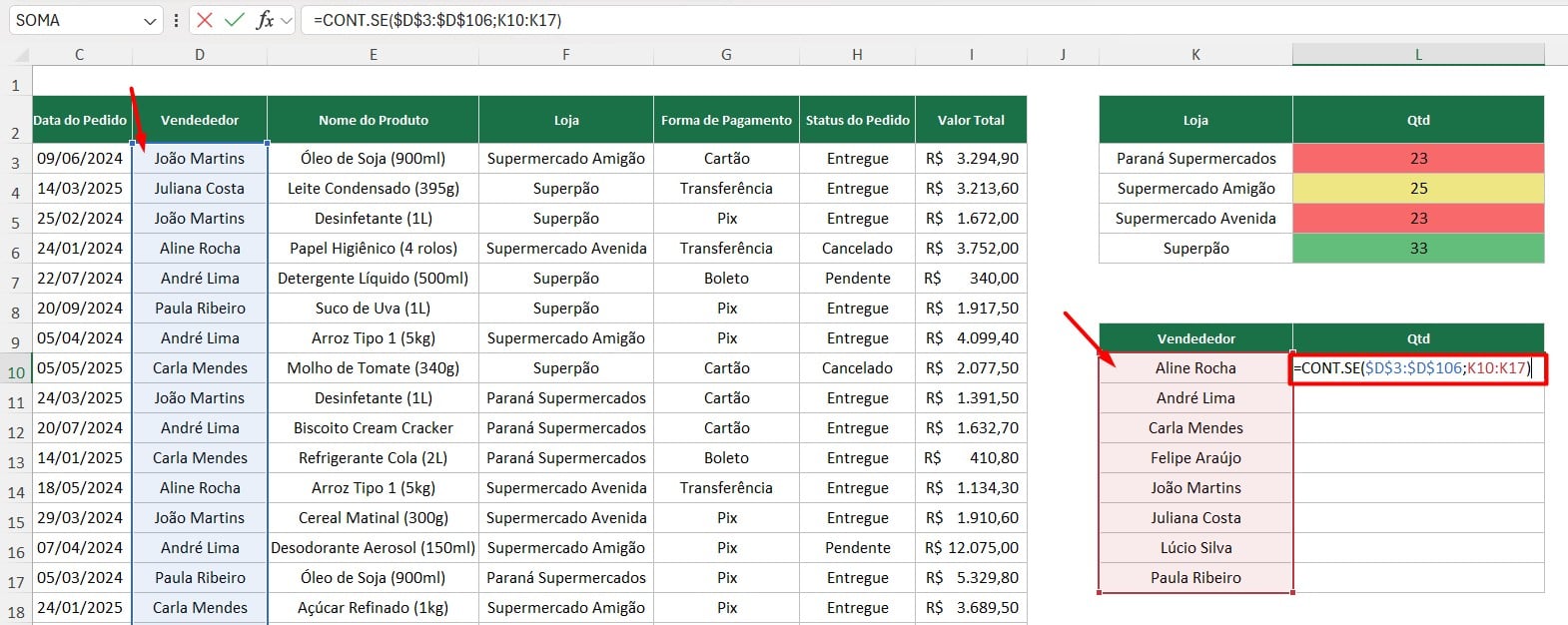Select column K header
The height and width of the screenshot is (625, 1568).
tap(1195, 55)
